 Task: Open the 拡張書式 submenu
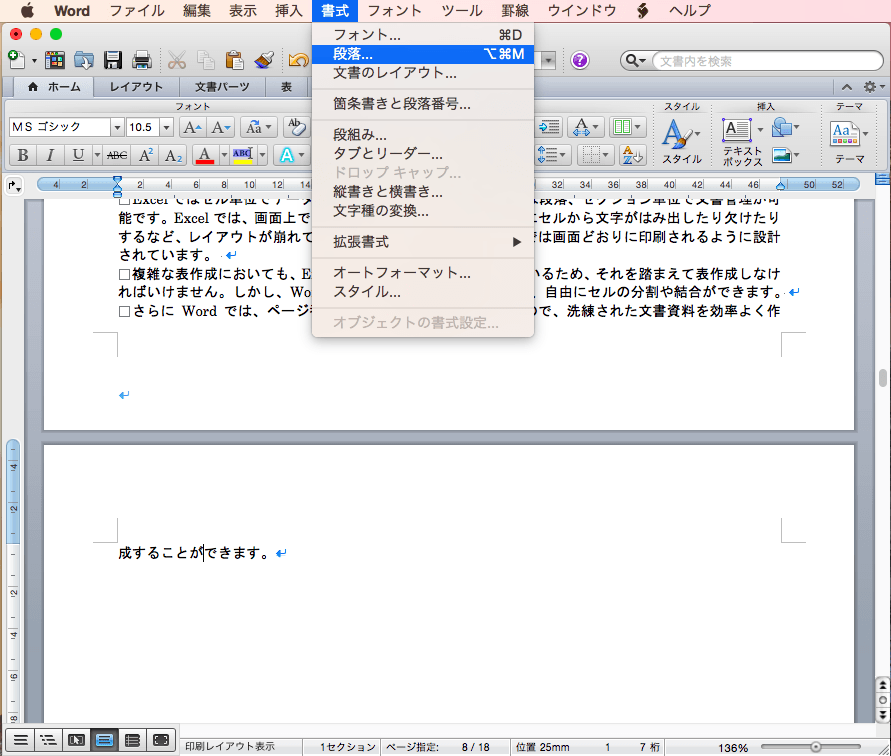coord(423,242)
